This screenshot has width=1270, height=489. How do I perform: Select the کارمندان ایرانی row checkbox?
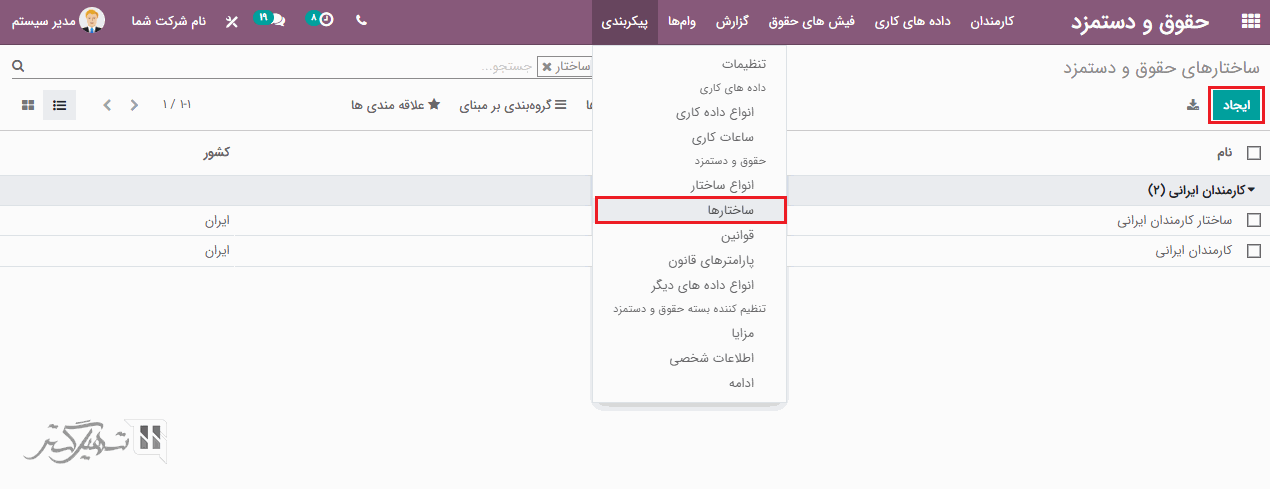[1254, 251]
